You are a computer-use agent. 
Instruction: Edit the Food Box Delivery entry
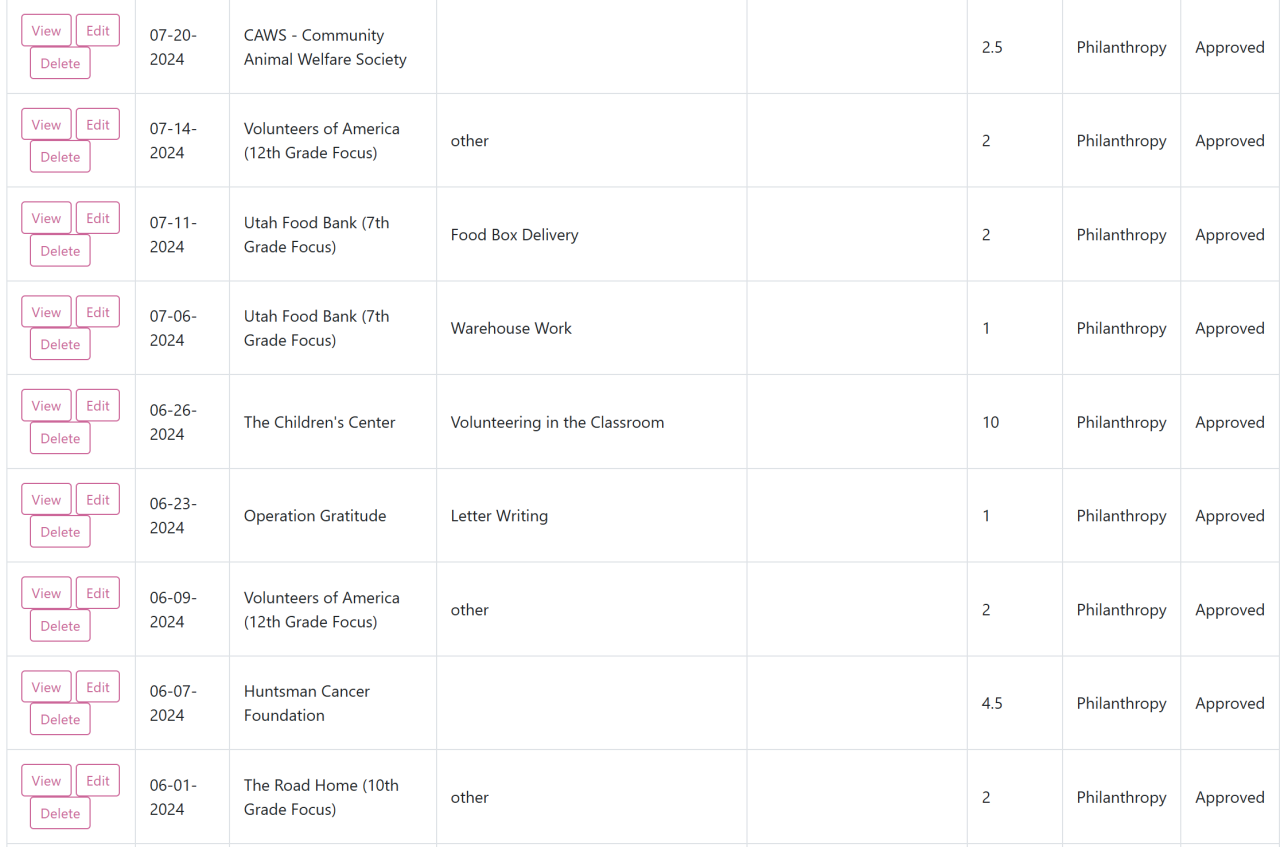coord(98,219)
